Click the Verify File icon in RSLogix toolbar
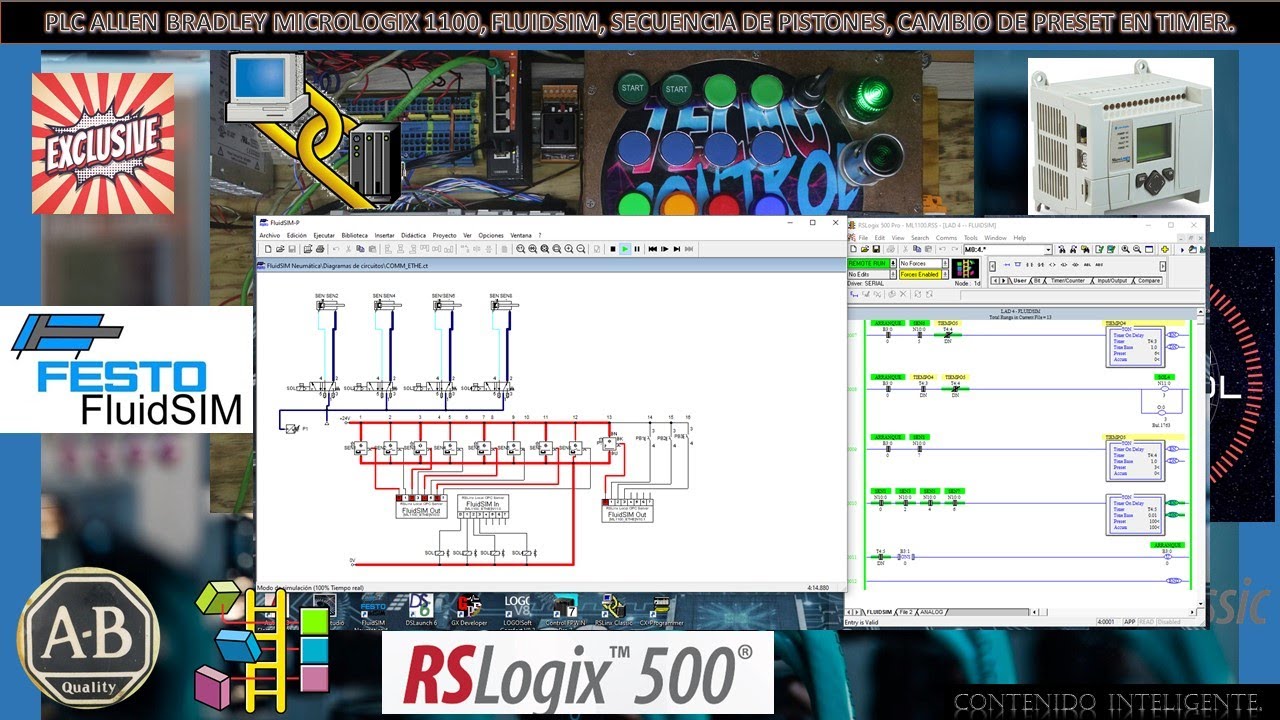The height and width of the screenshot is (720, 1280). point(1100,249)
